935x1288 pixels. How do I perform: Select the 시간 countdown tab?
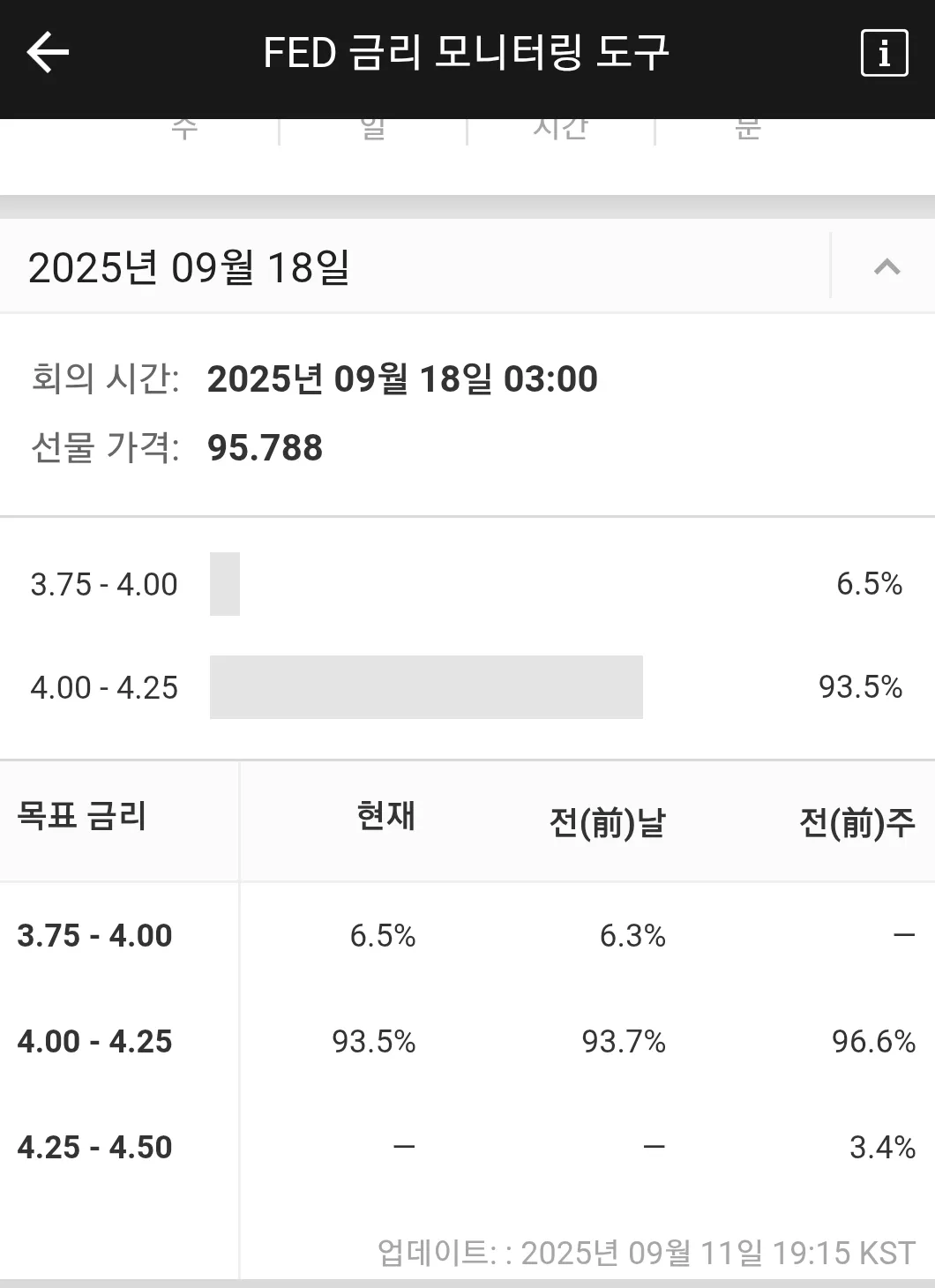point(561,129)
